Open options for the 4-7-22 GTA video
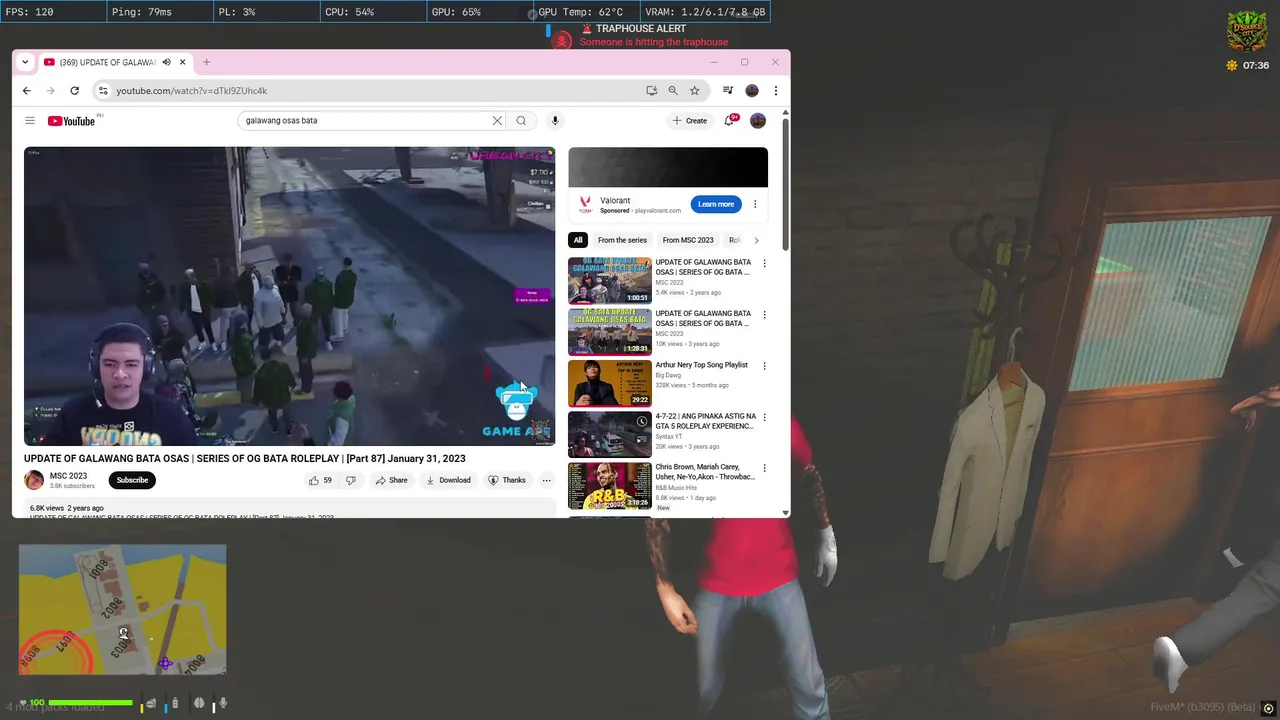 [765, 417]
